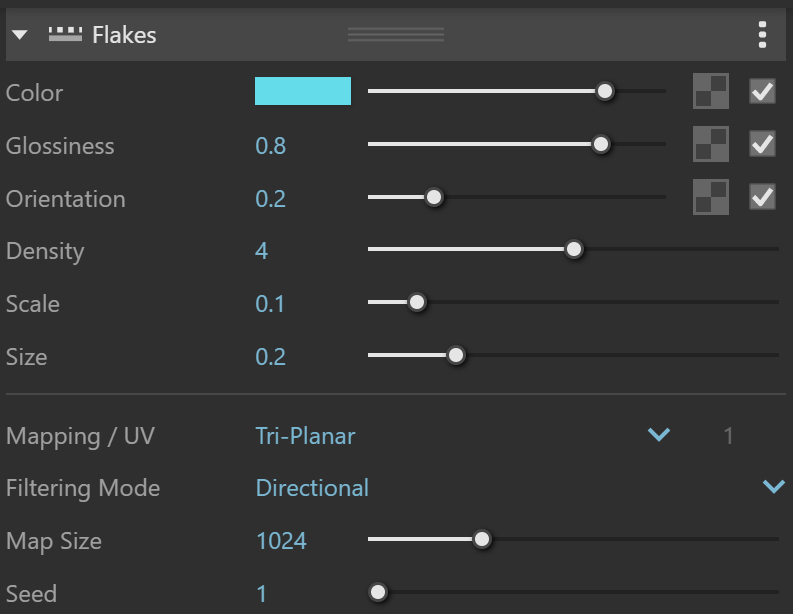Click the Glossiness value 0.8 field
The width and height of the screenshot is (793, 614).
(270, 146)
